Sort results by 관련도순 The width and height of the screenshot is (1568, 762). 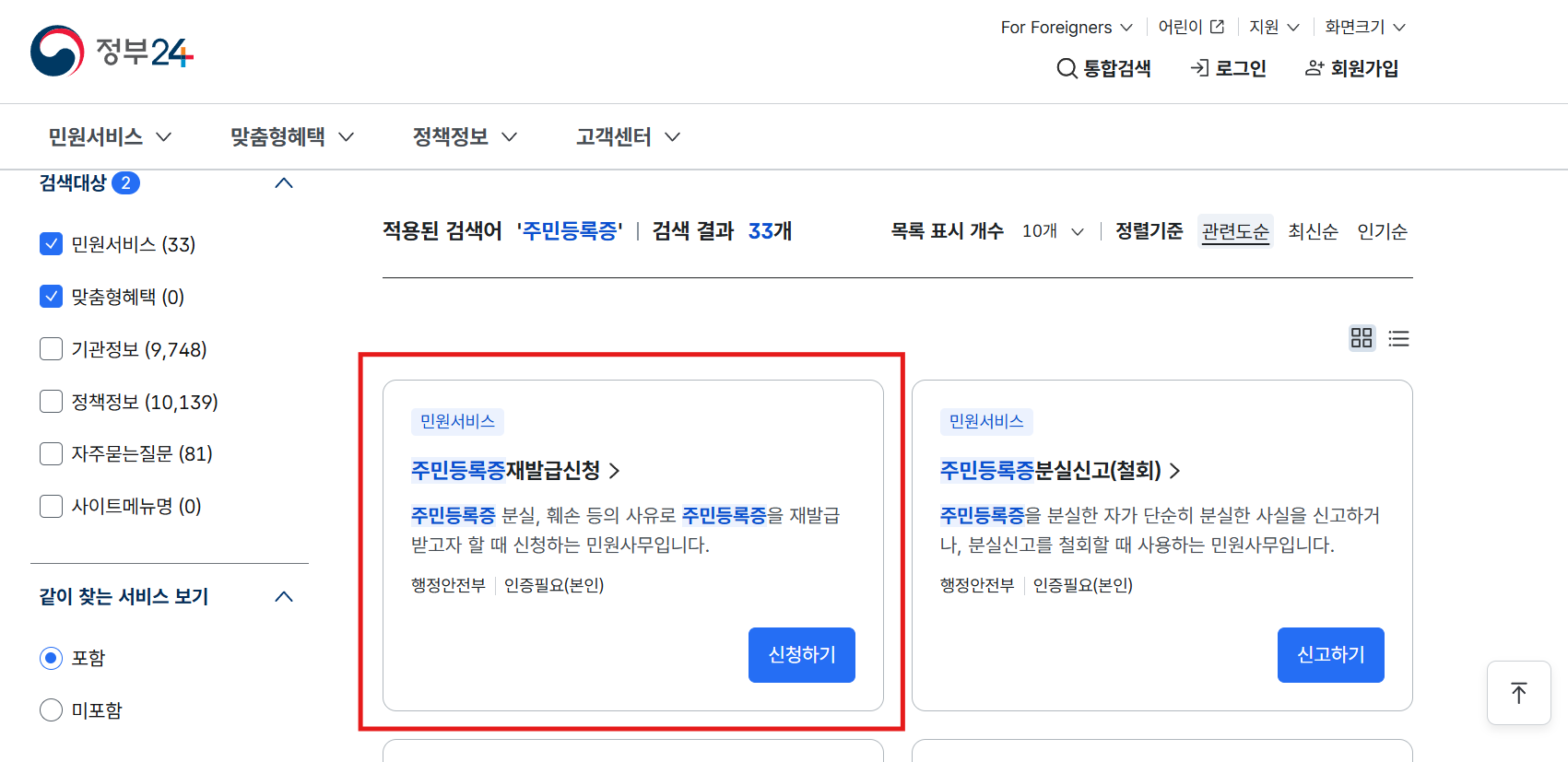point(1235,231)
